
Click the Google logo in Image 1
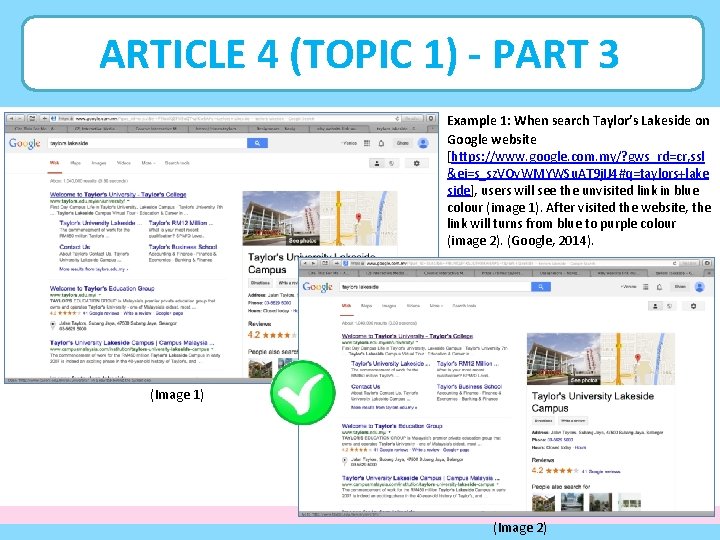point(25,144)
